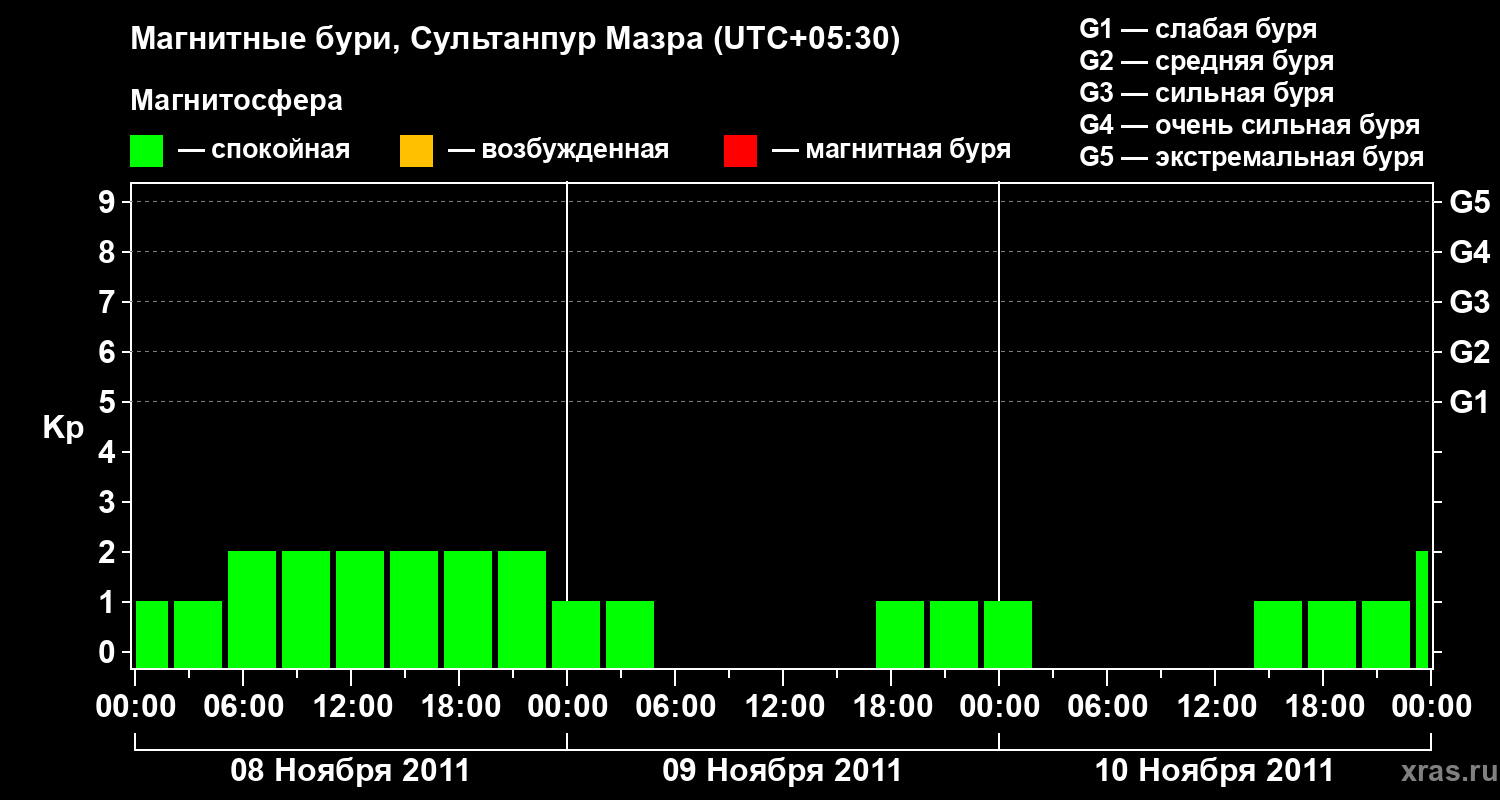The width and height of the screenshot is (1500, 800).
Task: Click the first narrow Kp 1 bar on 08 Ноября
Action: click(152, 634)
